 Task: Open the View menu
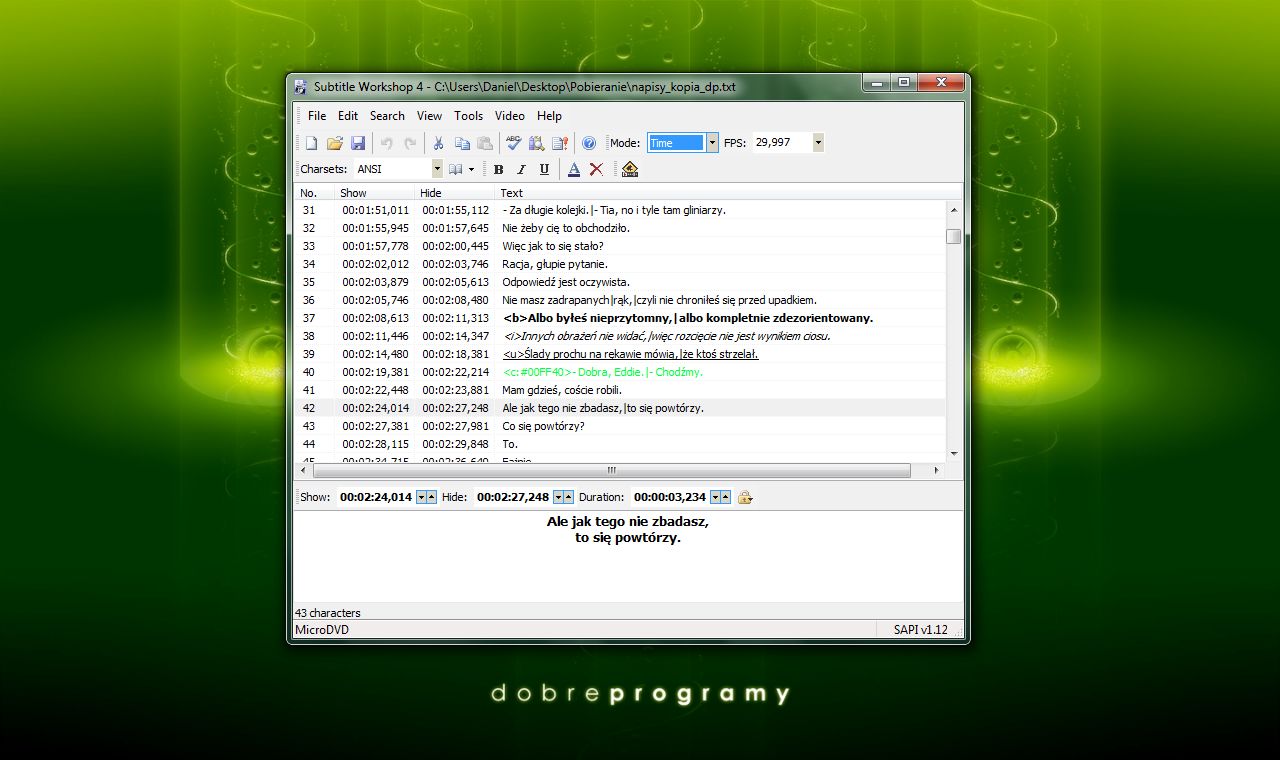429,116
